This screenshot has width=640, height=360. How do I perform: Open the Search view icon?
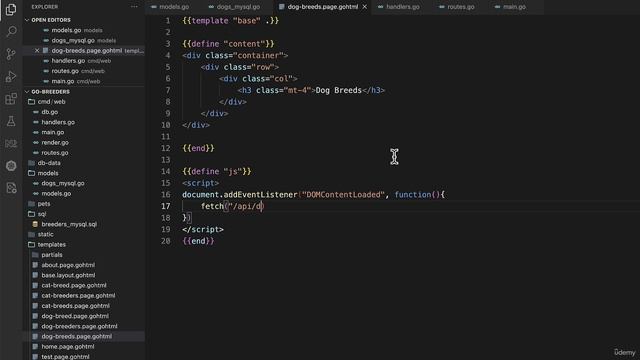[11, 31]
